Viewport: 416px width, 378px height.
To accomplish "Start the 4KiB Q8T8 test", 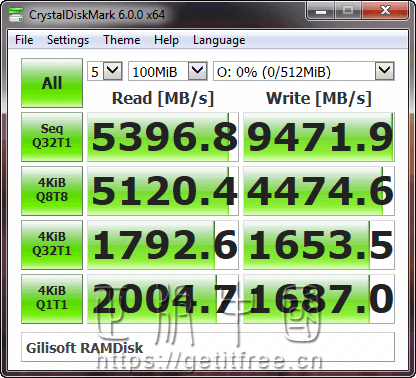I will point(52,191).
